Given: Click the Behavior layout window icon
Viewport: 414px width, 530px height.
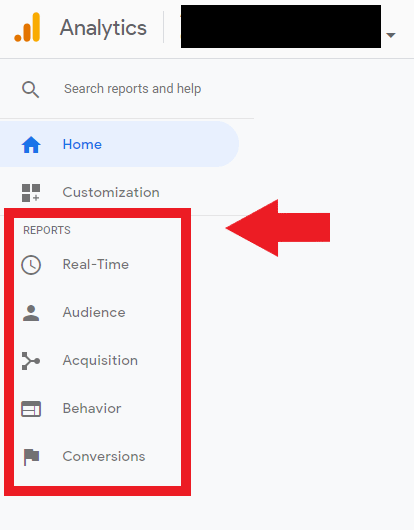Looking at the screenshot, I should point(31,409).
